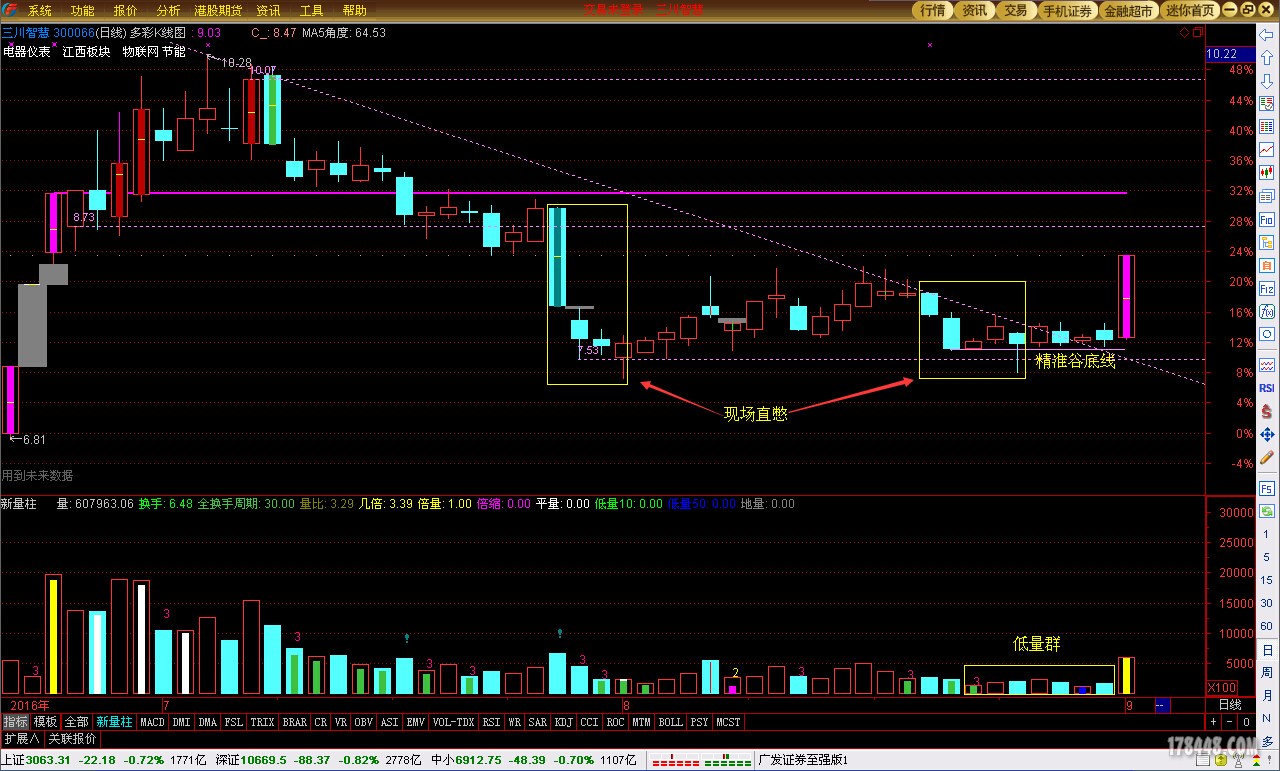Select the 多 multi-period button
Viewport: 1280px width, 771px height.
[x=1267, y=741]
